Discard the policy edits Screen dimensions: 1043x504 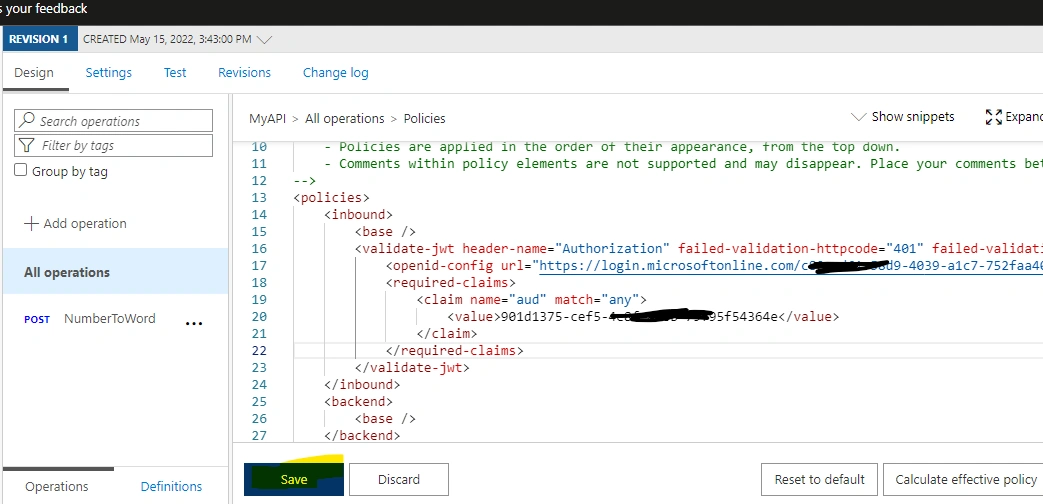pos(398,479)
